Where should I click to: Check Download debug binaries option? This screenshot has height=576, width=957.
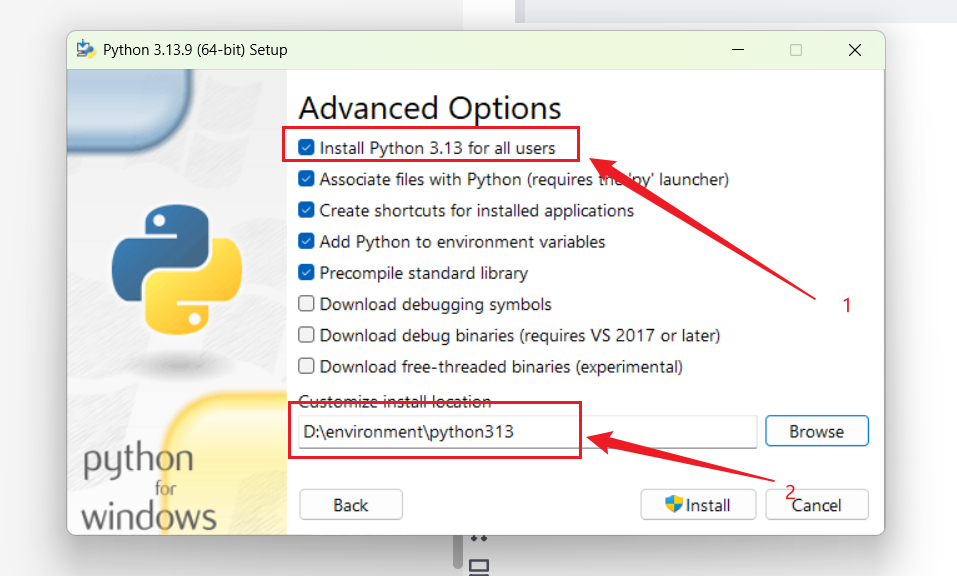pos(306,334)
